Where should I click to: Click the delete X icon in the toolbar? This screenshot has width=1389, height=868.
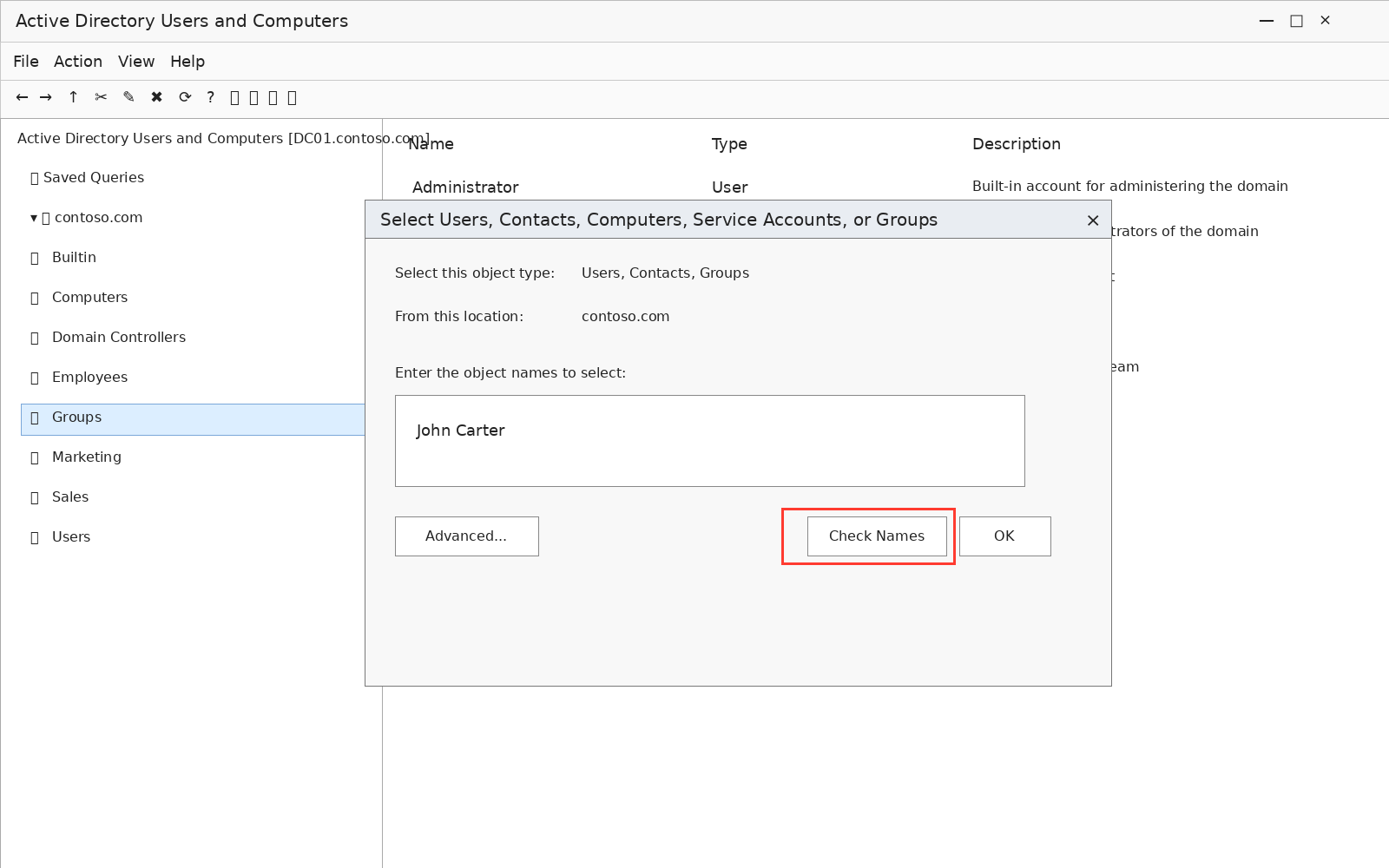click(x=156, y=97)
